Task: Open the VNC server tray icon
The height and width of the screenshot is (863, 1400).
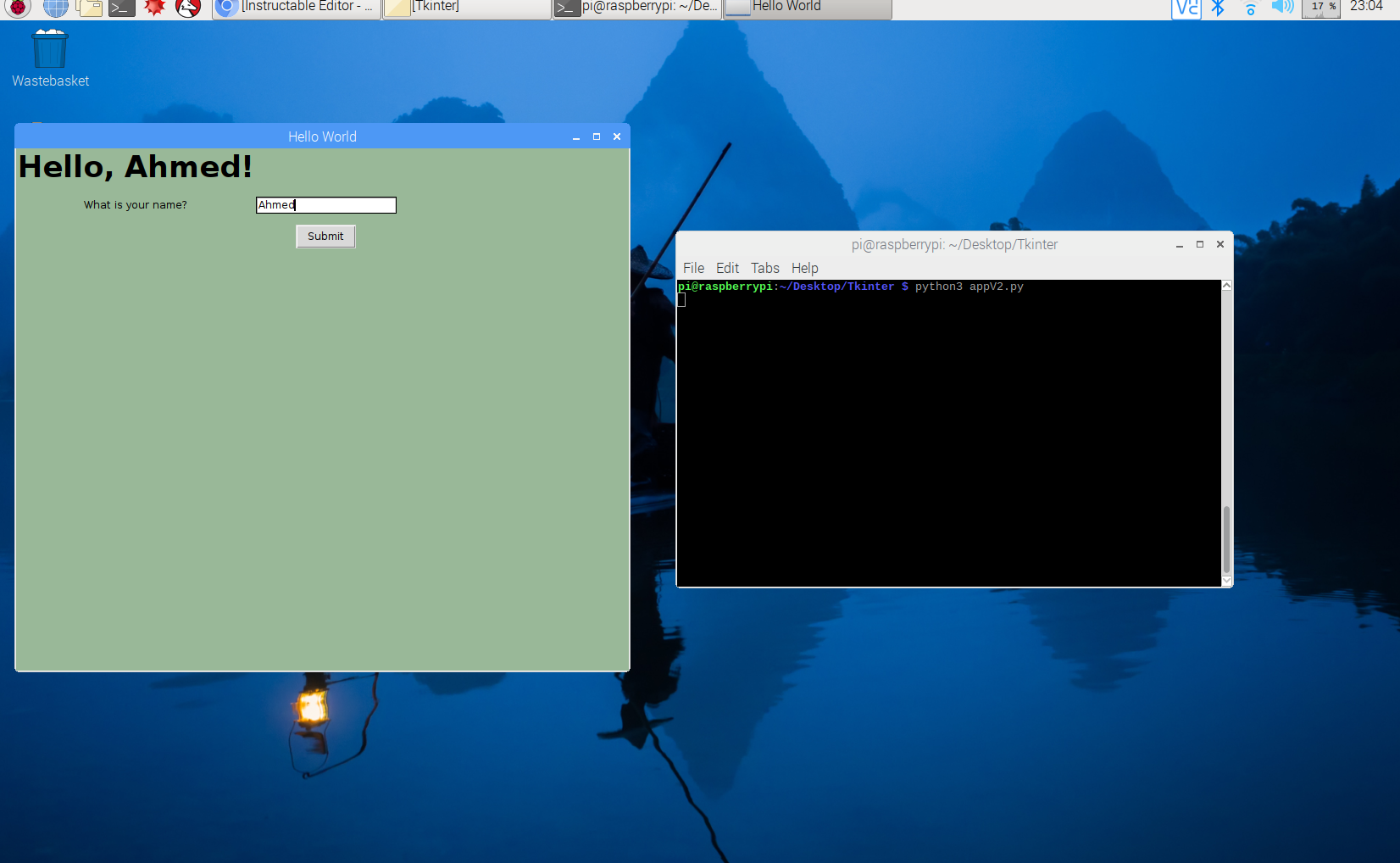Action: point(1186,9)
